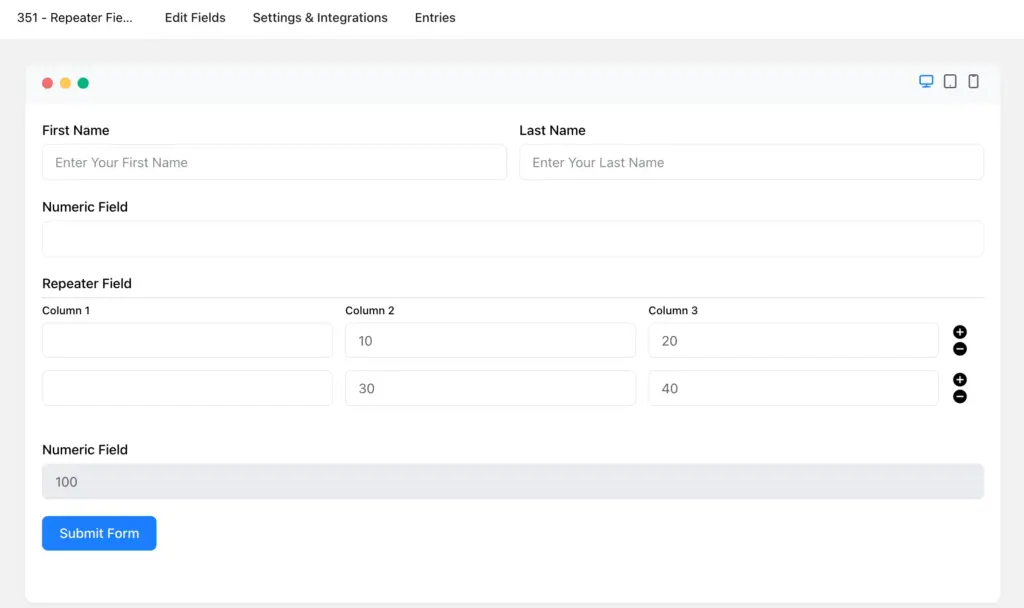
Task: Add row using first repeater plus icon
Action: [959, 332]
